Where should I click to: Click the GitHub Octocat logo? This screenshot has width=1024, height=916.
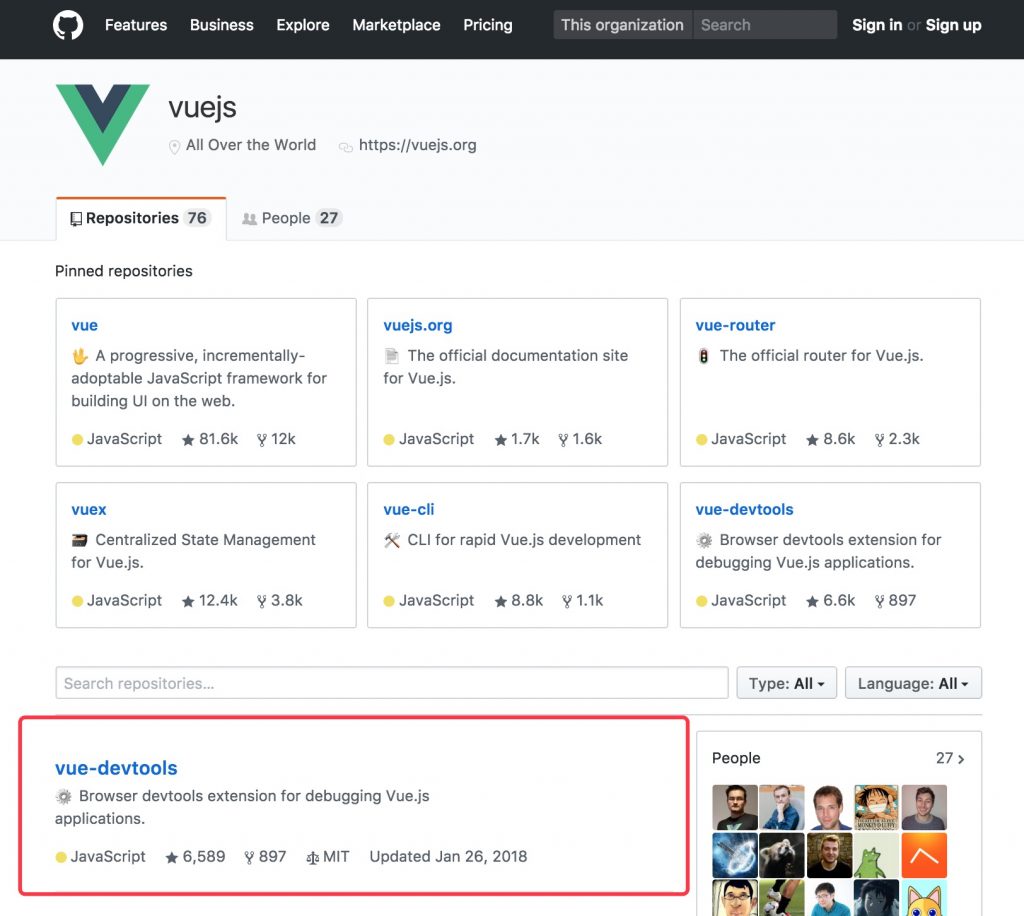coord(68,25)
